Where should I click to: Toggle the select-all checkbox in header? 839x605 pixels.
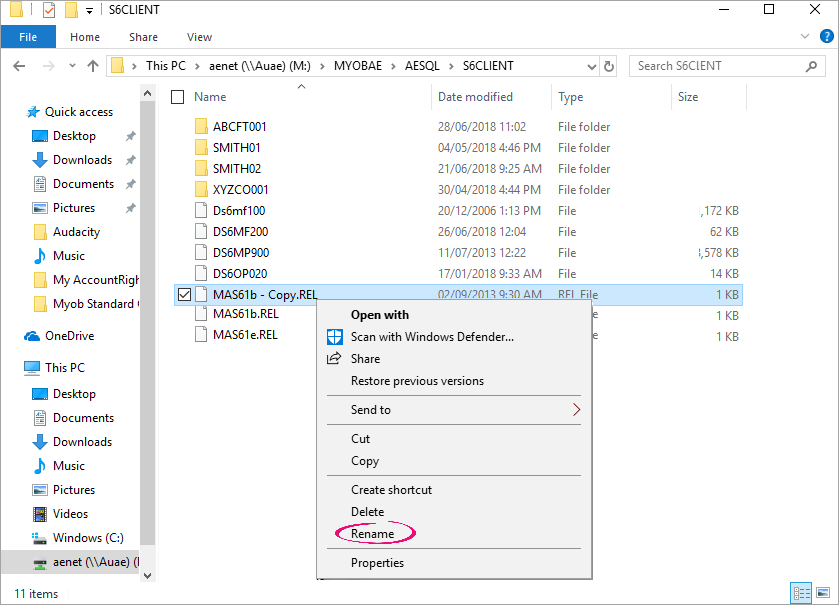point(178,97)
